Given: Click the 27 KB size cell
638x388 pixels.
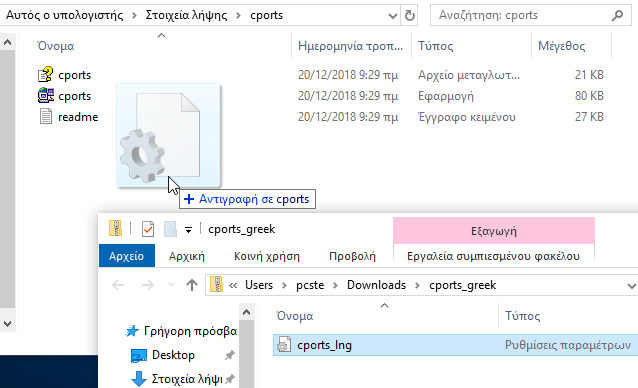Looking at the screenshot, I should (589, 117).
